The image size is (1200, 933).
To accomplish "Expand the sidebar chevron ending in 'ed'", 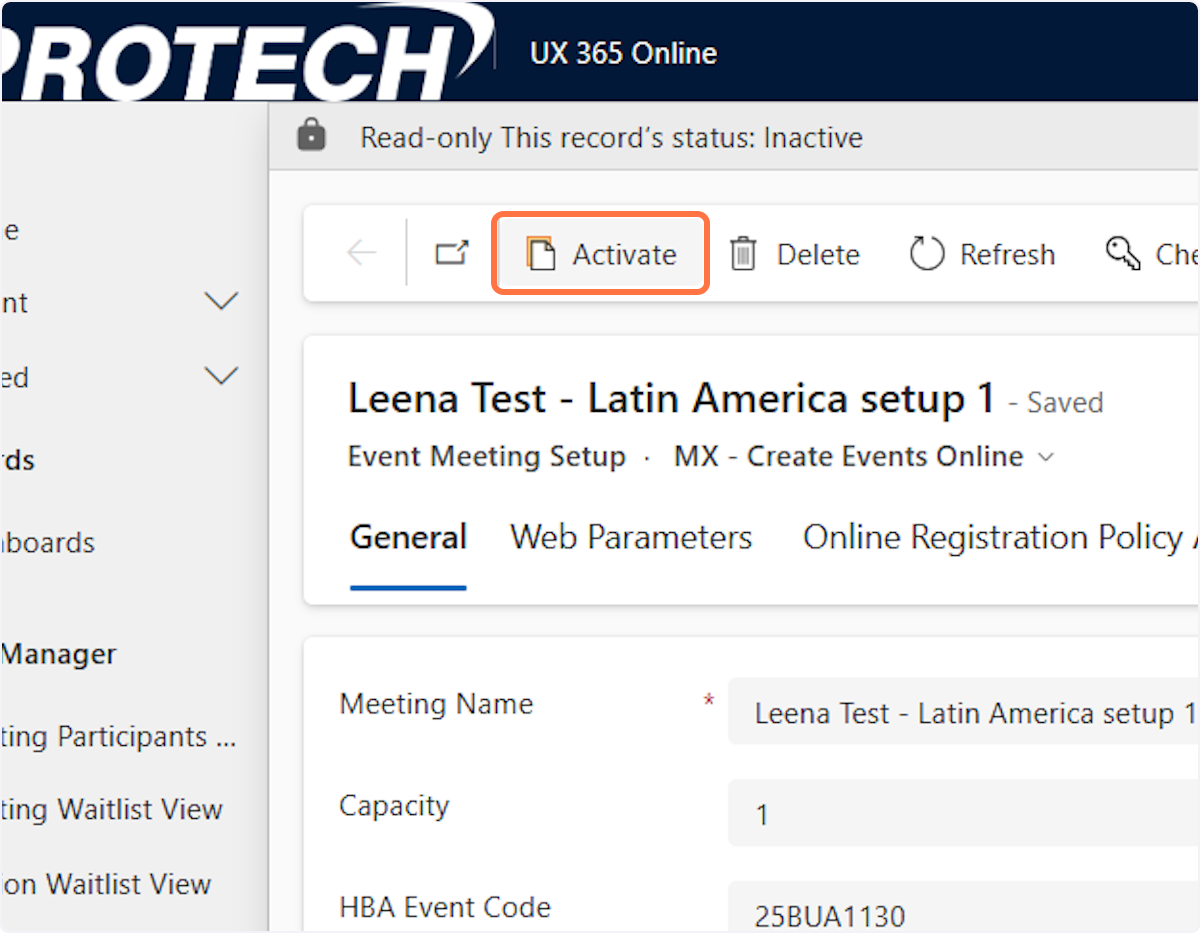I will click(x=221, y=376).
